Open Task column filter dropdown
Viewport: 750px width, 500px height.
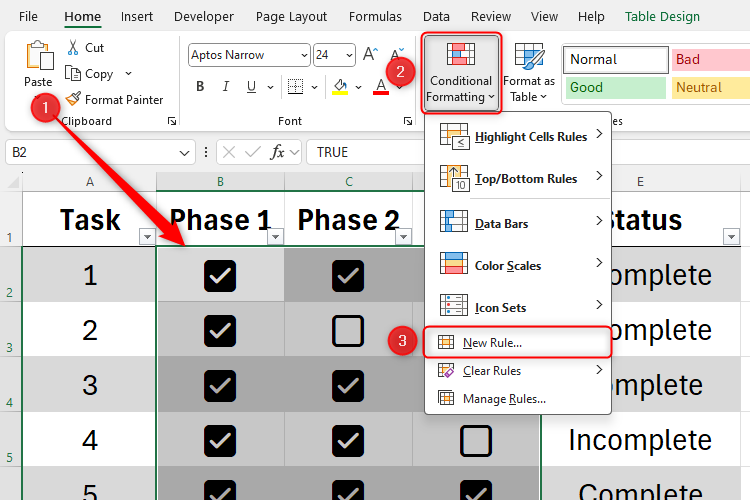(147, 236)
